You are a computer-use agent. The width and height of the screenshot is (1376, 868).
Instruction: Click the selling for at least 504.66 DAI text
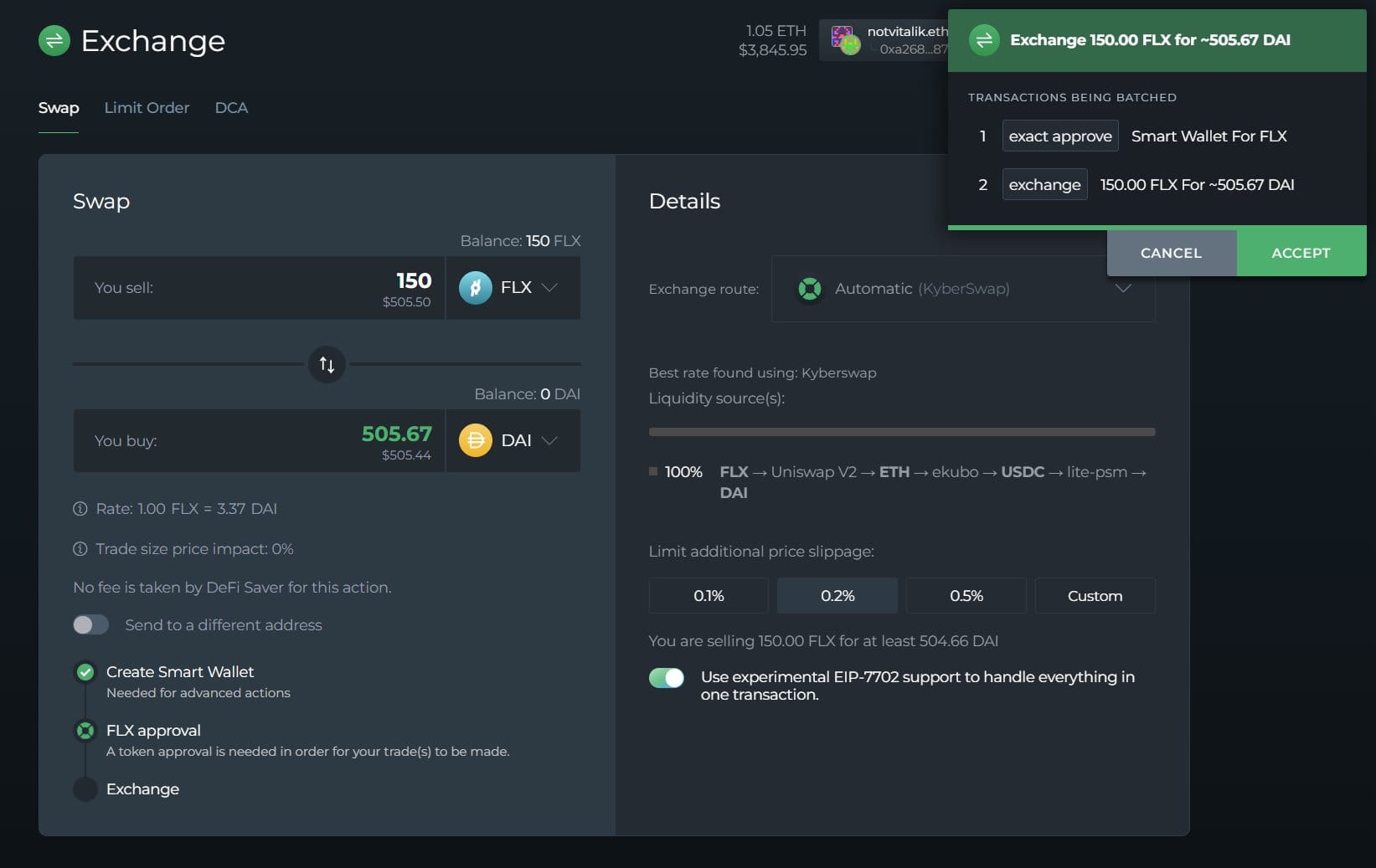823,641
